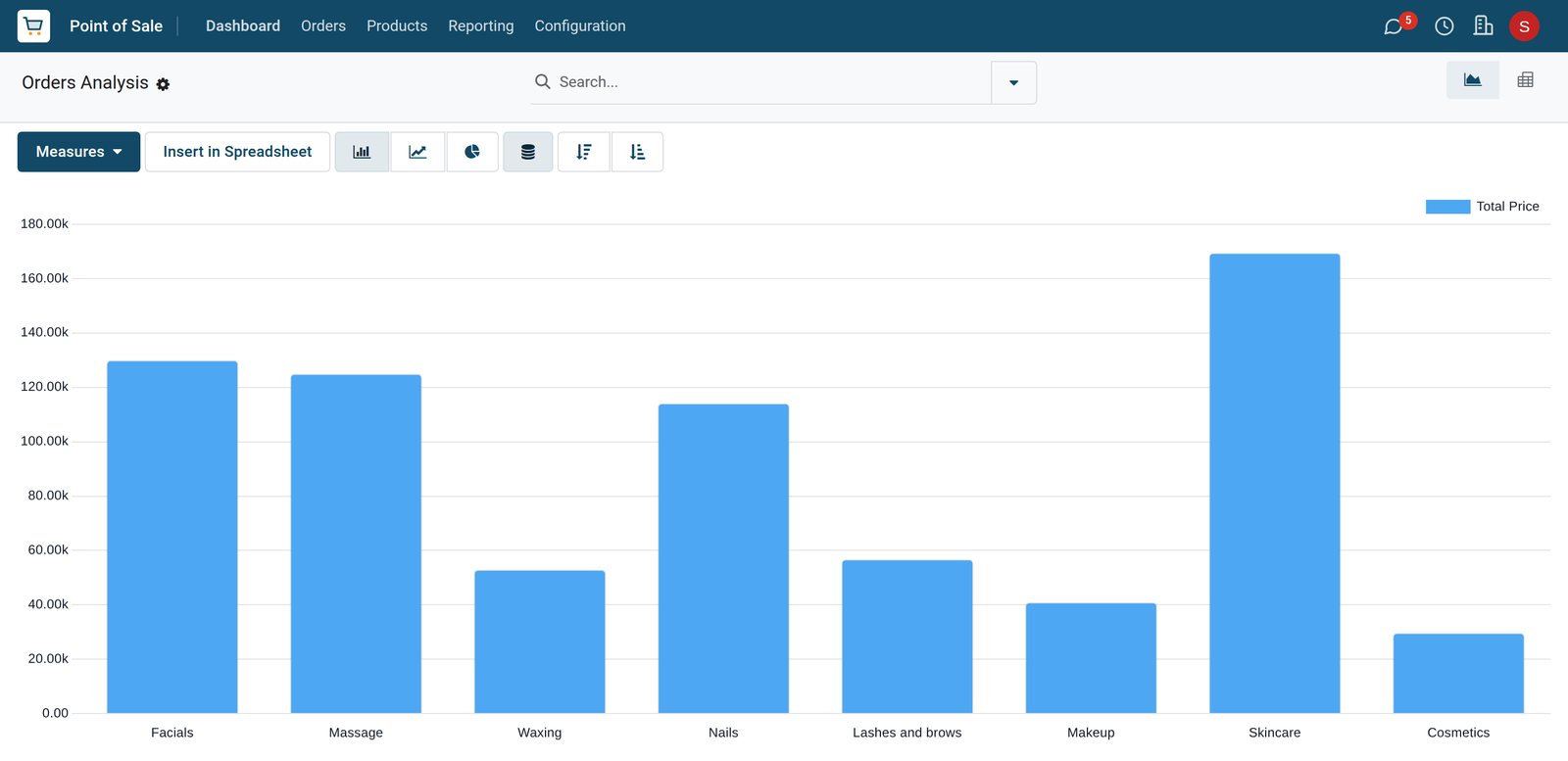Screen dimensions: 1568x761
Task: Click the Makeup bar in chart
Action: (x=1091, y=658)
